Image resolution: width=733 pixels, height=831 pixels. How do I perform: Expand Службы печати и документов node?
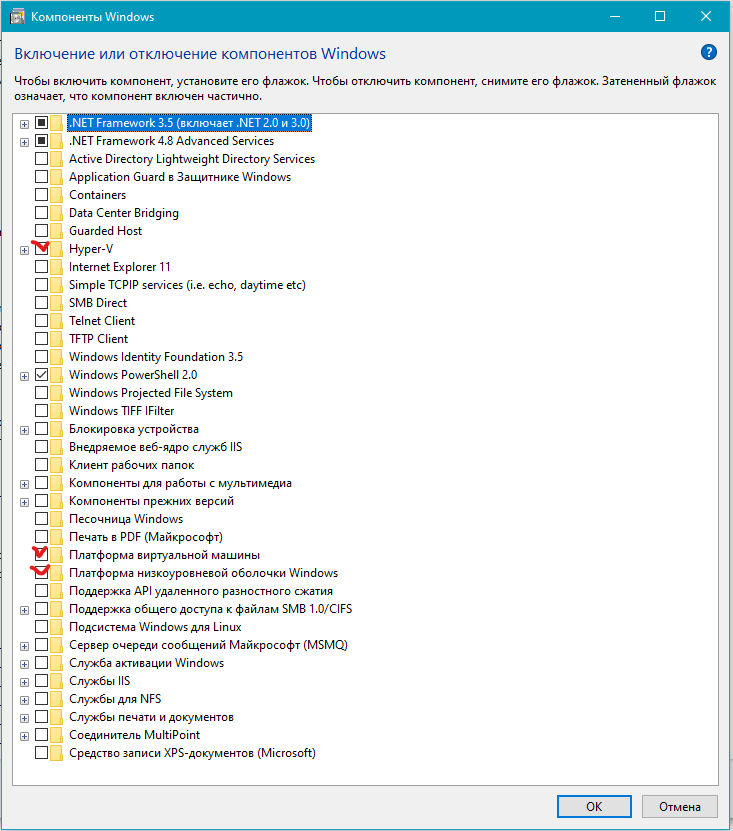(x=24, y=717)
